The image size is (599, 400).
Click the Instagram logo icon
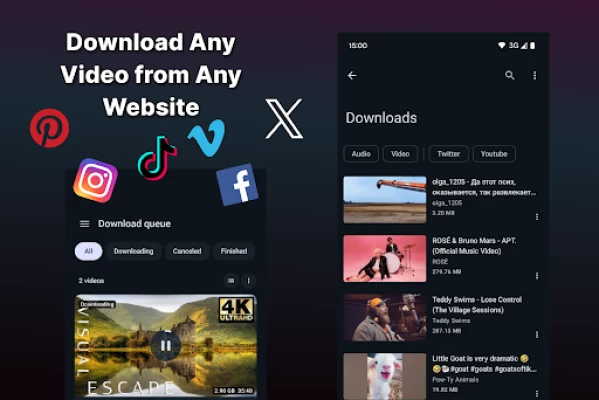96,180
